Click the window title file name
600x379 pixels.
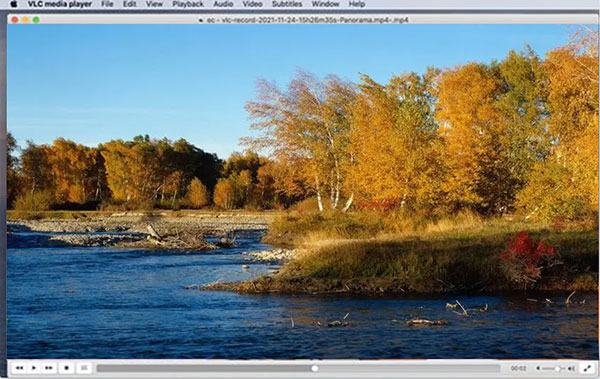pos(307,20)
